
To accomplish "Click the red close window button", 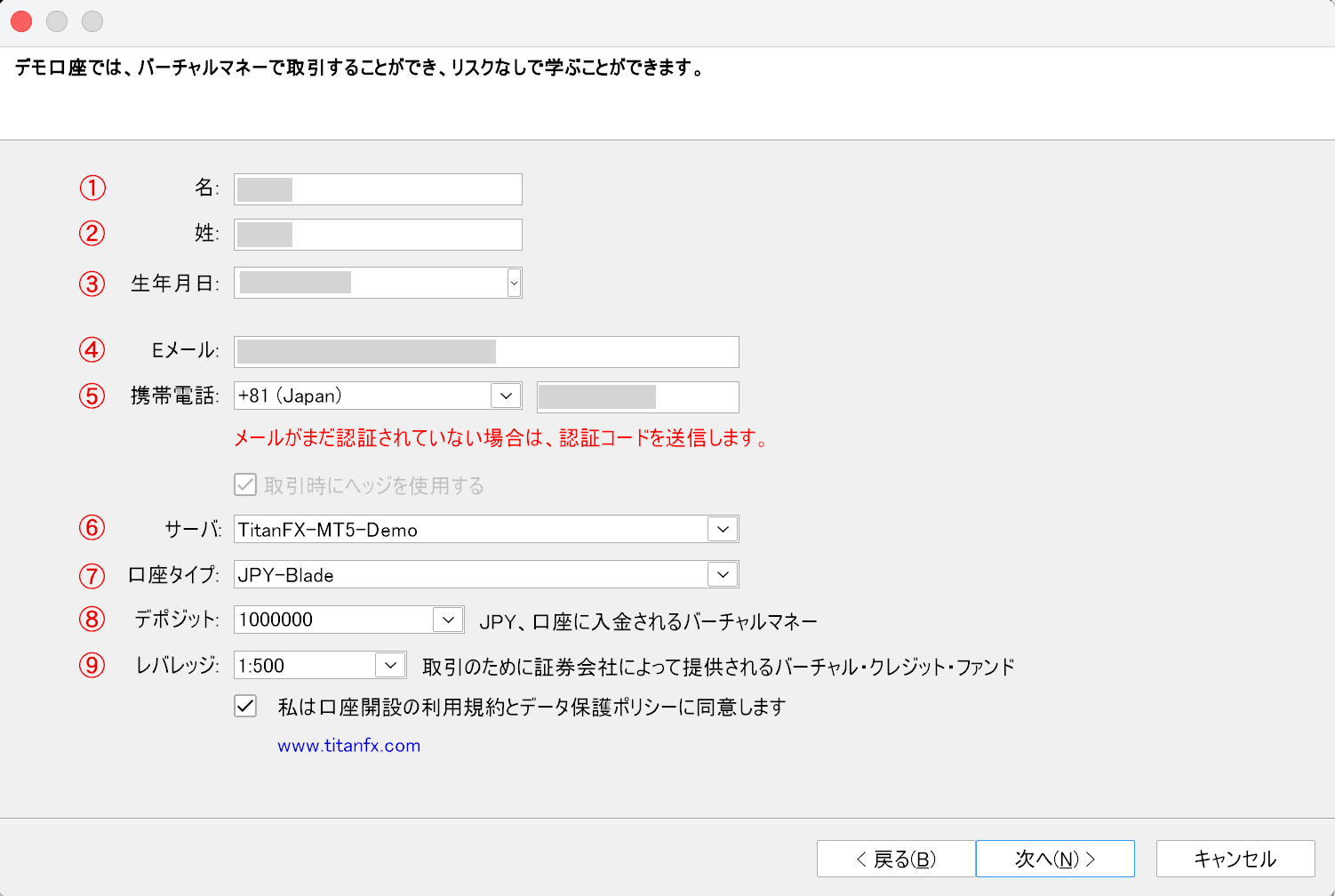I will click(x=21, y=21).
